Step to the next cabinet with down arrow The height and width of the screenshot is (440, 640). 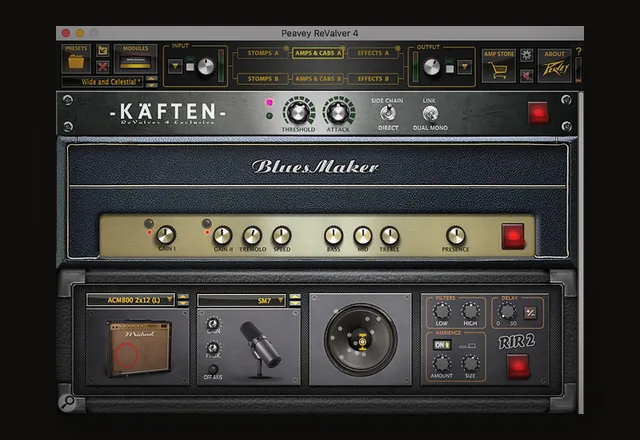coord(183,303)
